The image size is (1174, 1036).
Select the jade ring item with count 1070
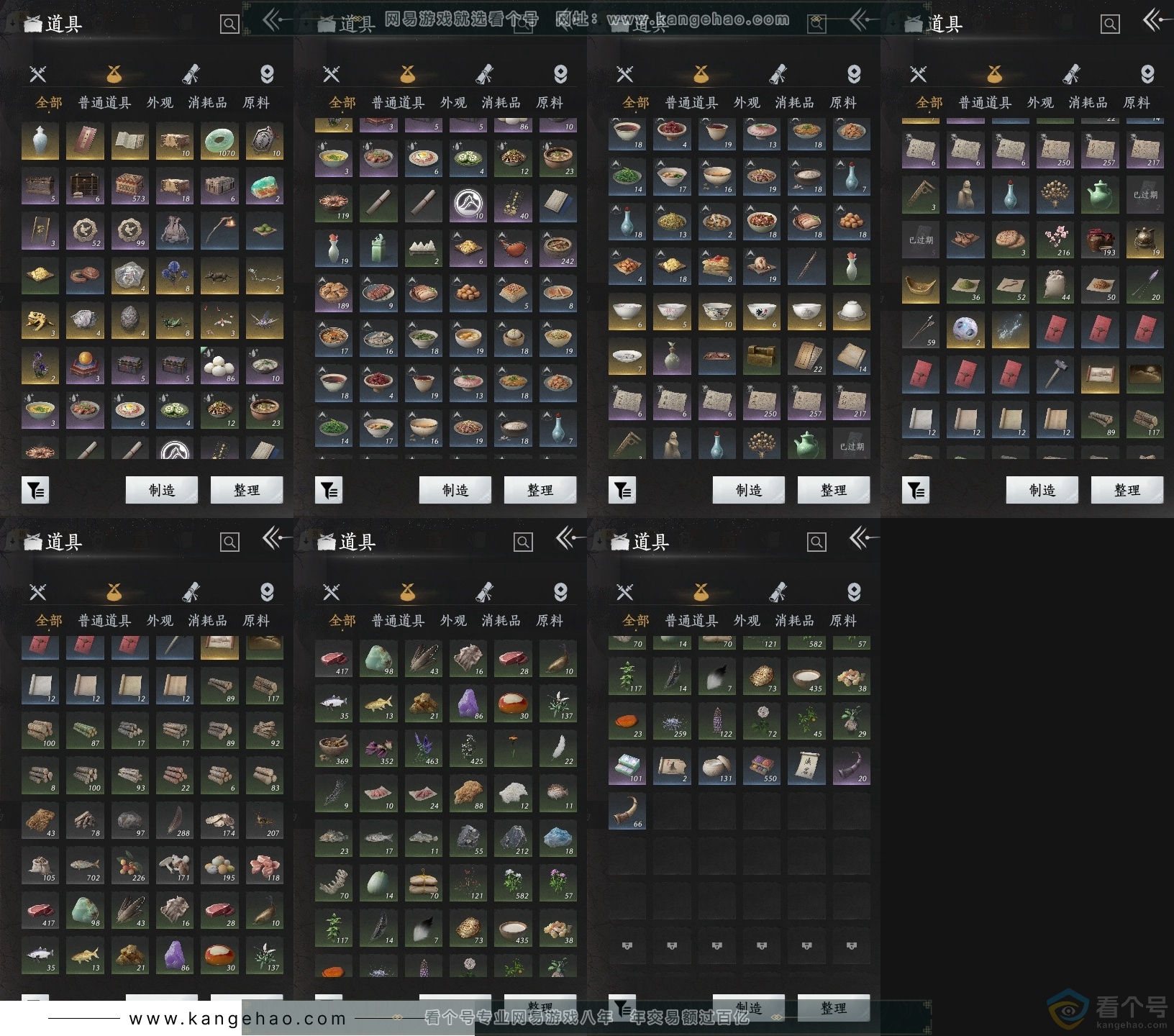pos(219,141)
